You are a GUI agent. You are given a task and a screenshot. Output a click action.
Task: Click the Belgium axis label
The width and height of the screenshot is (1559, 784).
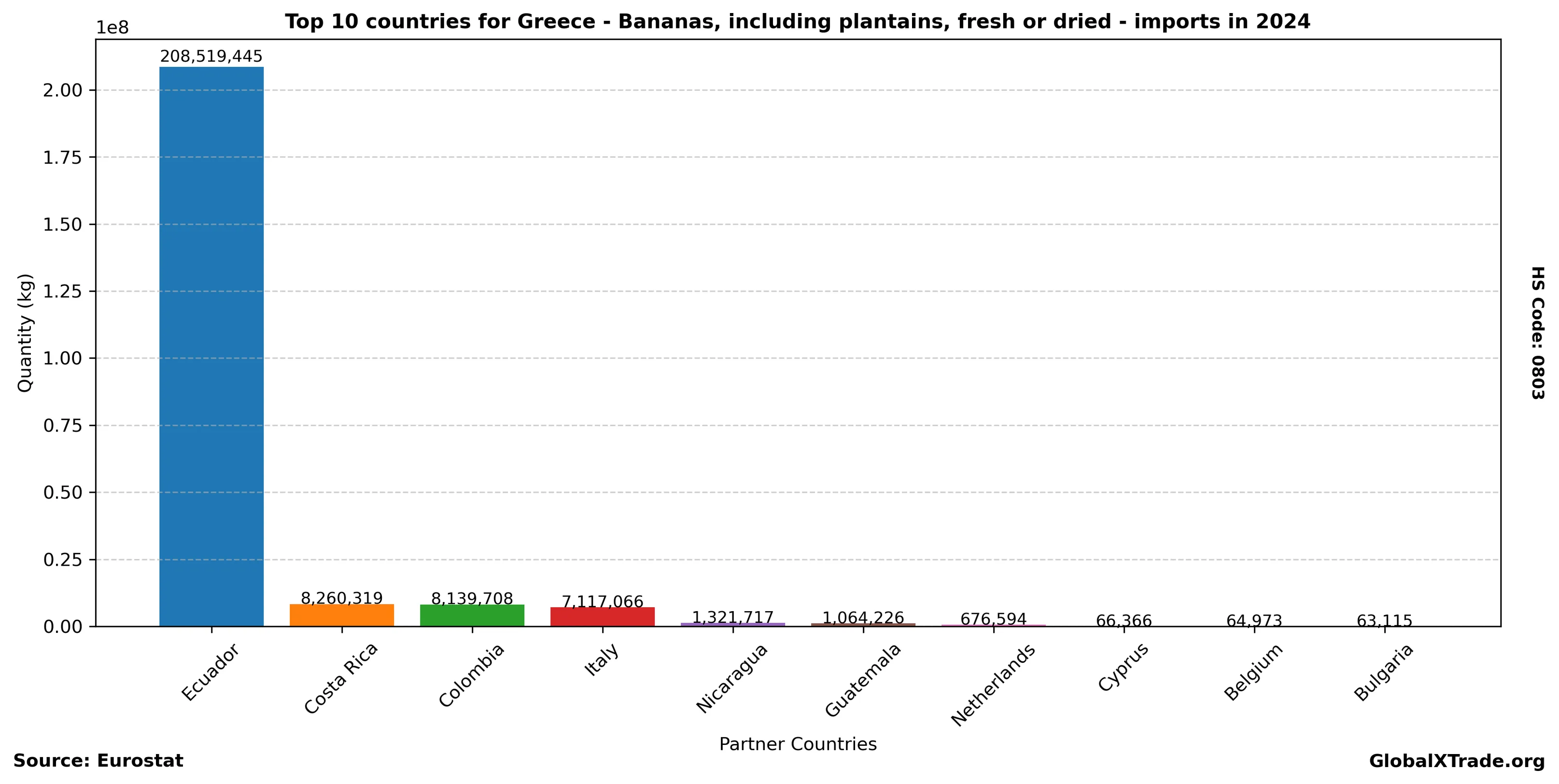[1253, 672]
